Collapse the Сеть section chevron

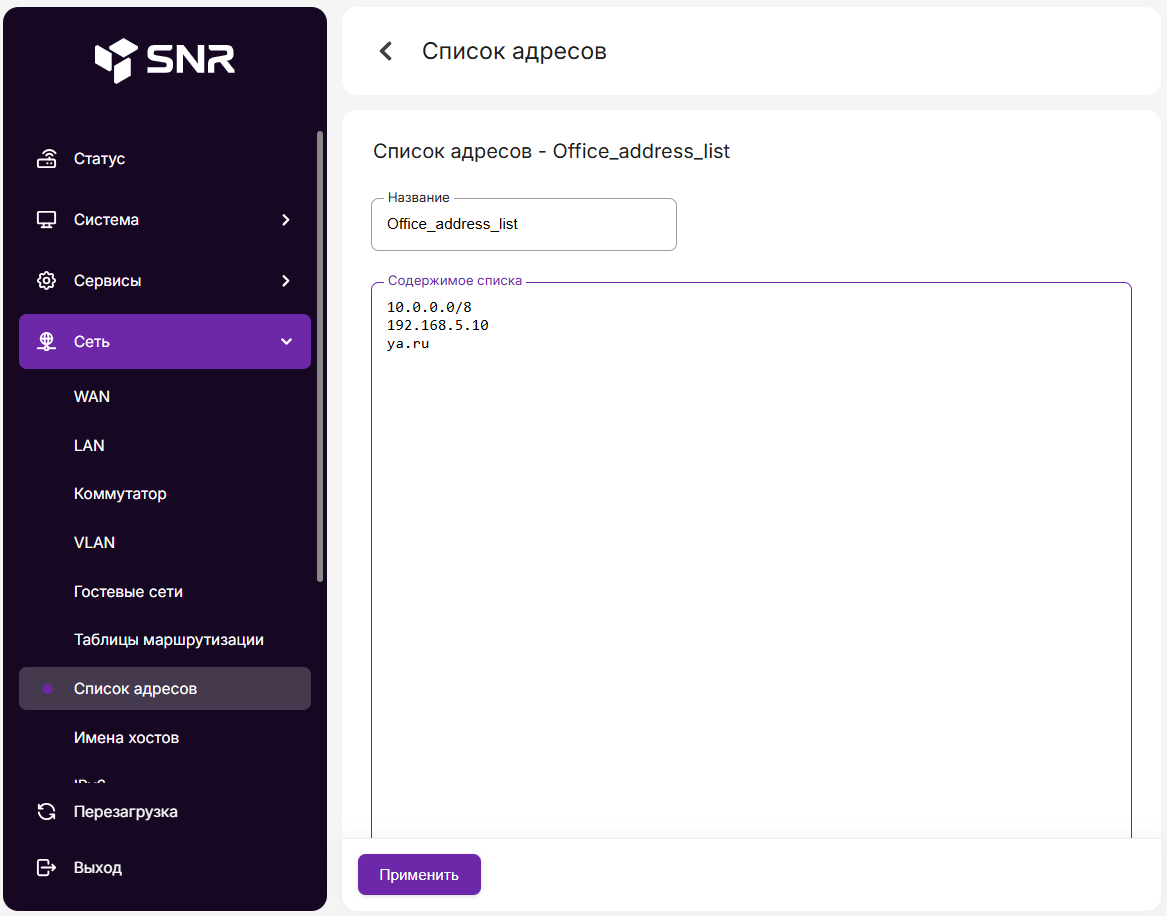[x=286, y=342]
